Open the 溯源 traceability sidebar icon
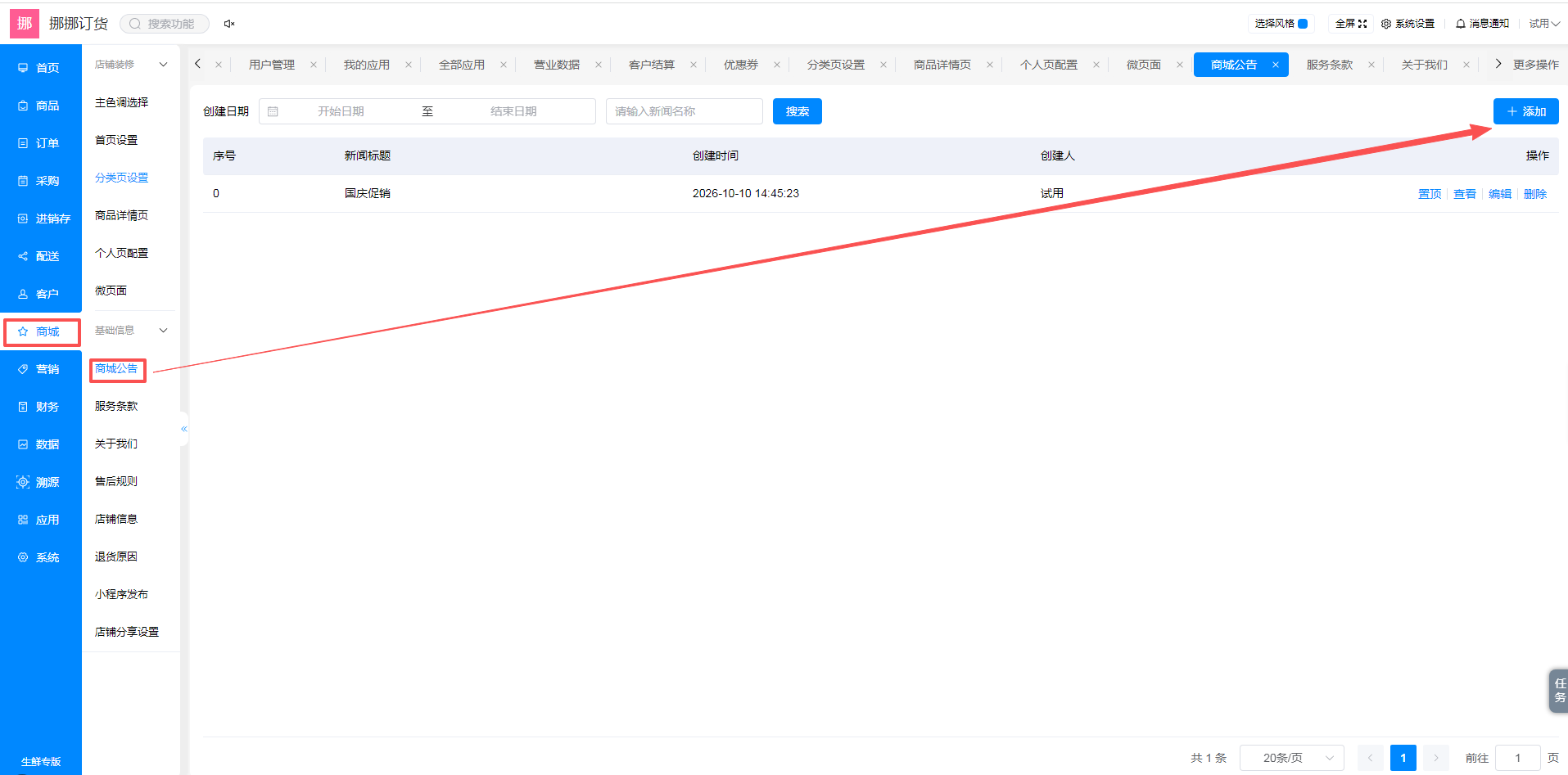The width and height of the screenshot is (1568, 775). [x=23, y=482]
